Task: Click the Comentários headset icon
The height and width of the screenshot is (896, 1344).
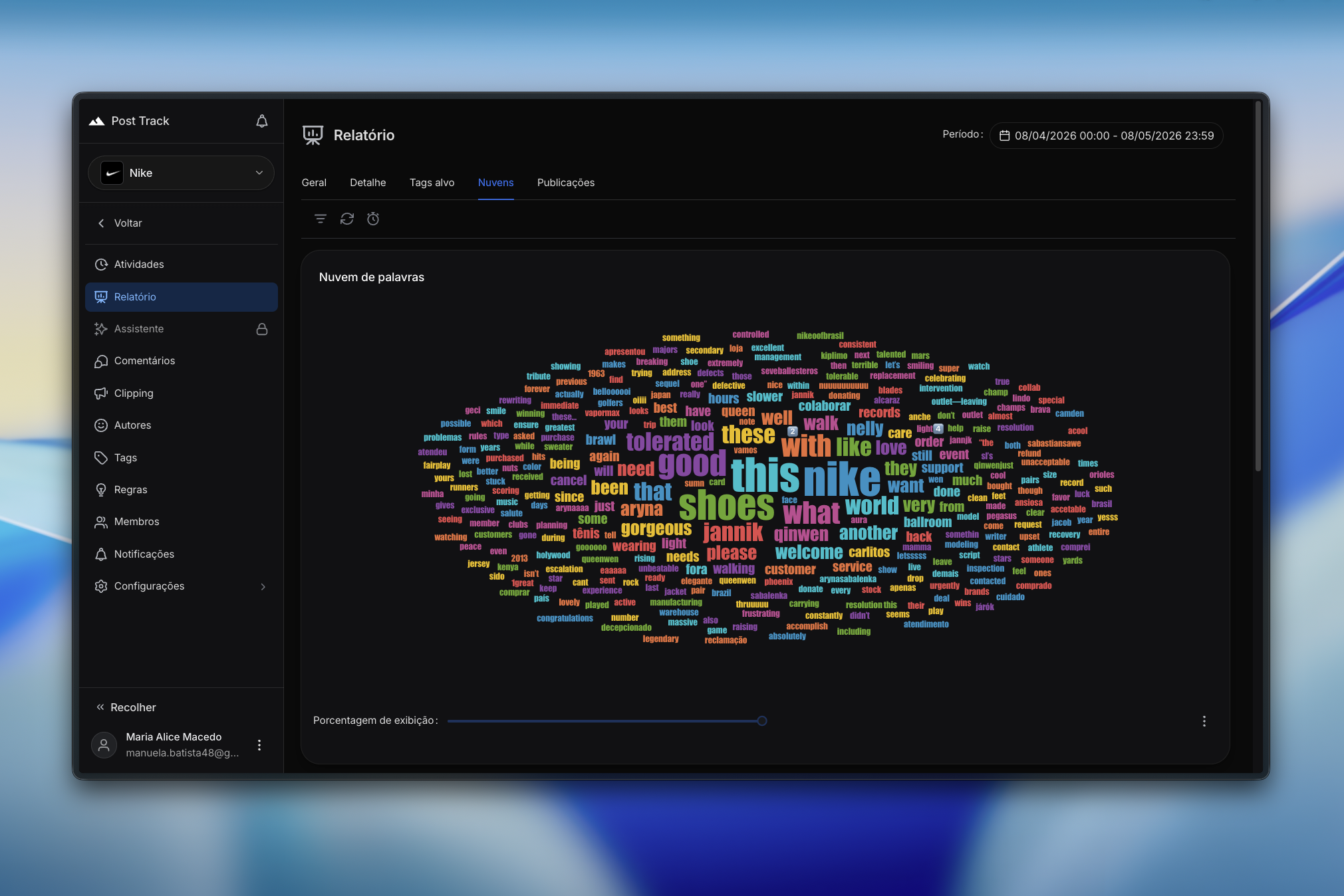Action: pos(101,361)
